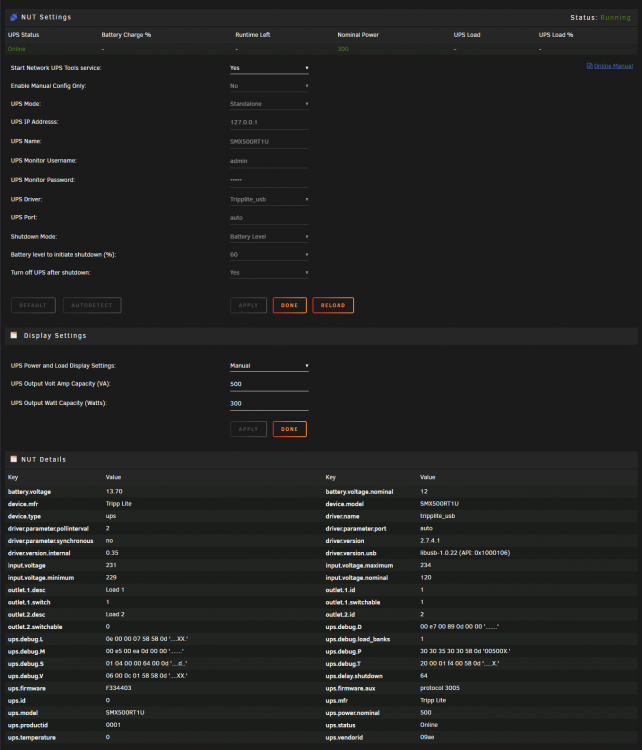Click the device.model key

tap(344, 504)
